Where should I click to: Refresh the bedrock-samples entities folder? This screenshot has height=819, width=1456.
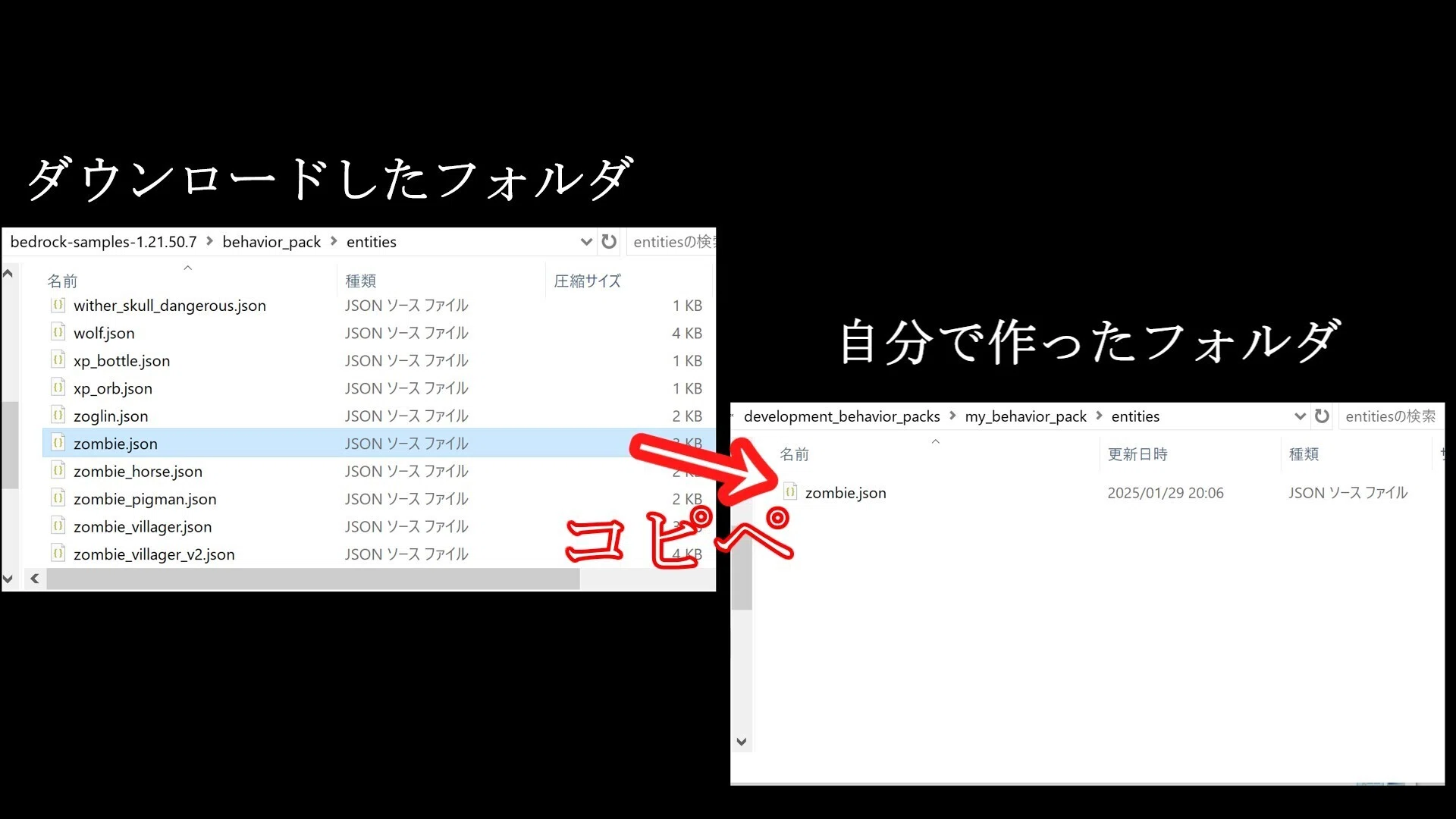(x=609, y=242)
